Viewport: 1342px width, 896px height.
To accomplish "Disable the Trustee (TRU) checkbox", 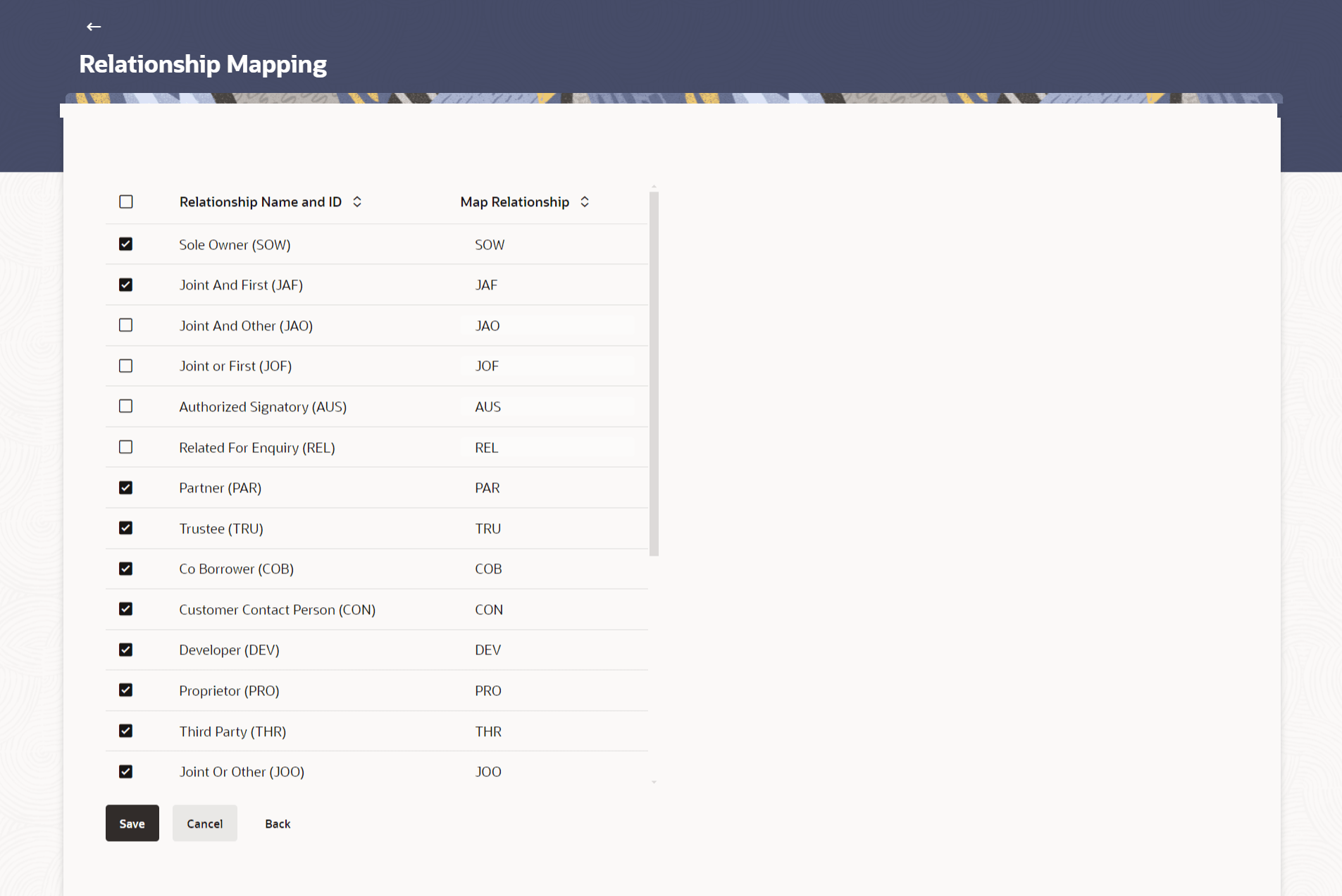I will 125,528.
